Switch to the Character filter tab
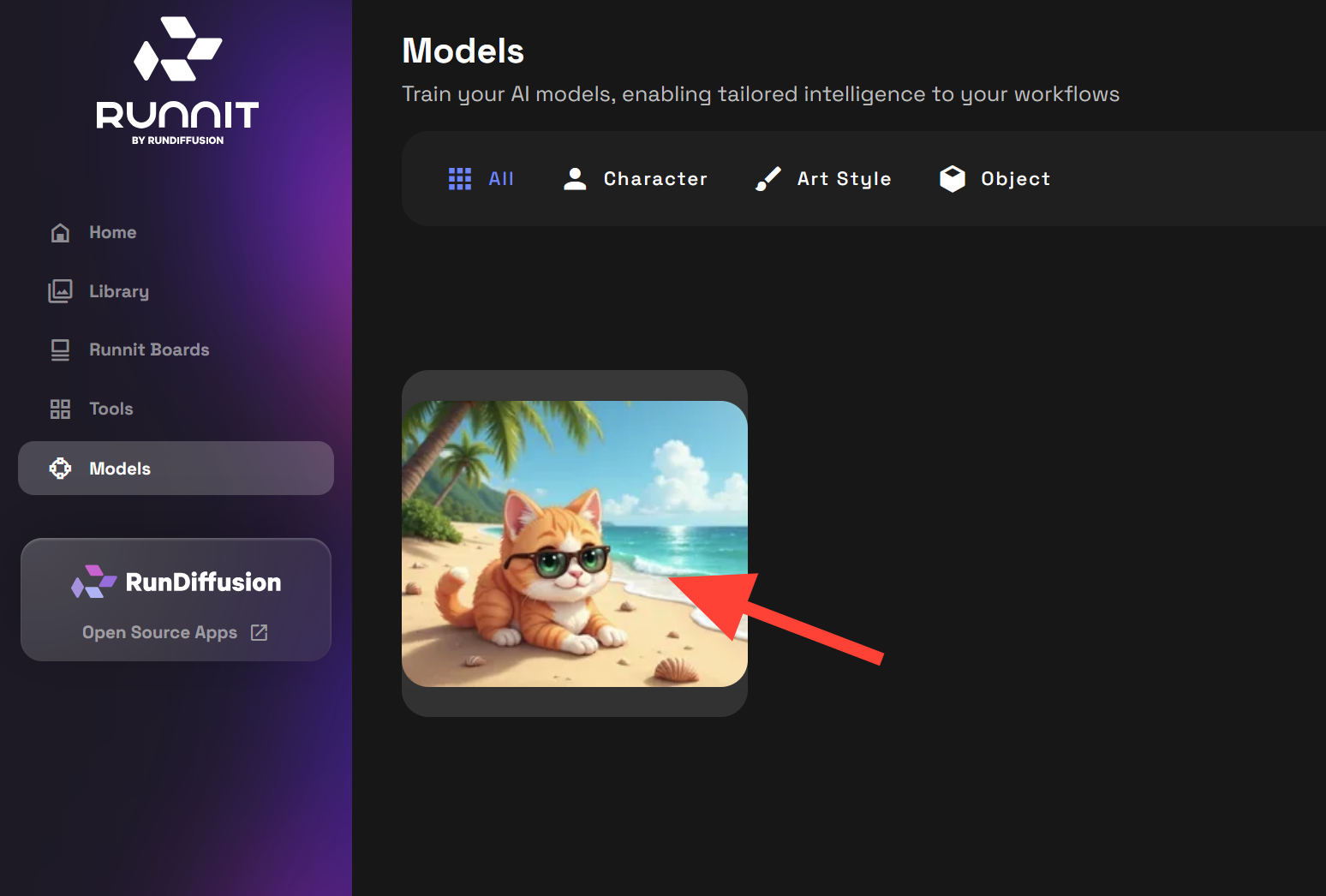 [635, 178]
